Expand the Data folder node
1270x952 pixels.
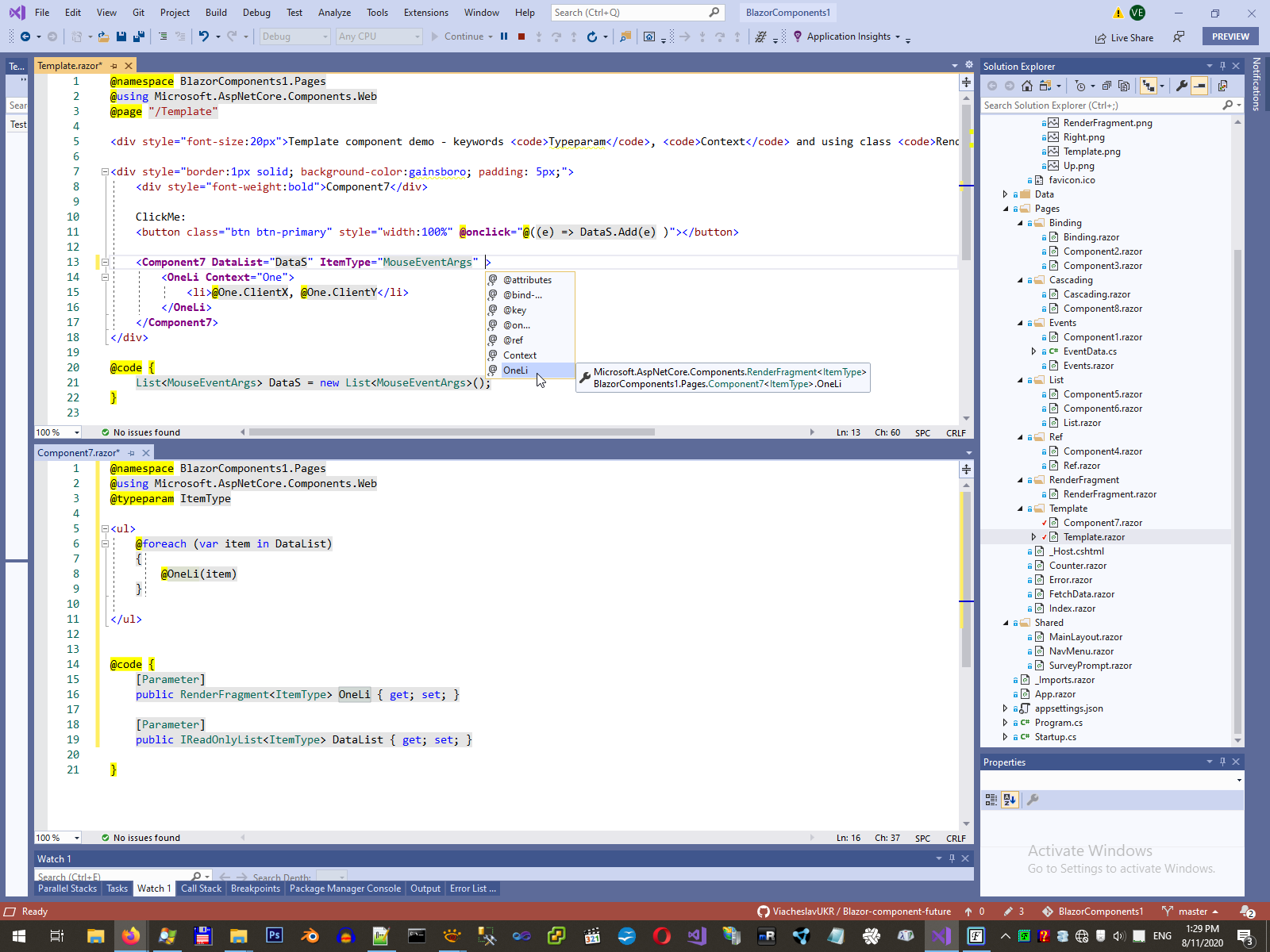point(1006,194)
